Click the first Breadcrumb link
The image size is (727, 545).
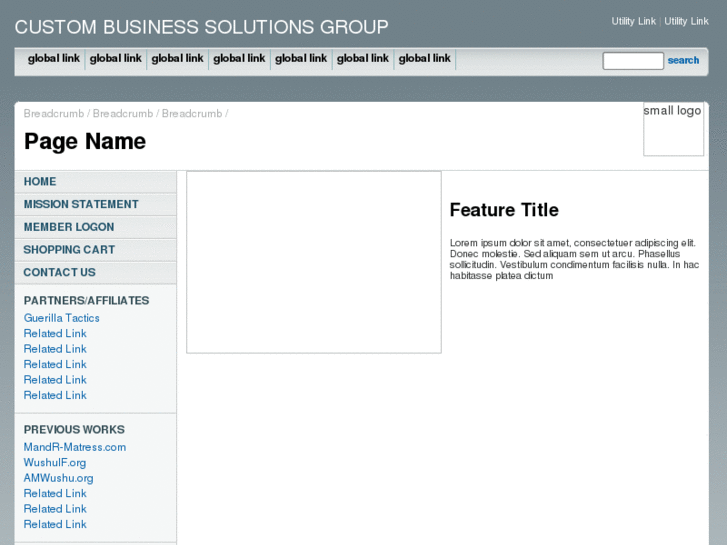pyautogui.click(x=54, y=114)
